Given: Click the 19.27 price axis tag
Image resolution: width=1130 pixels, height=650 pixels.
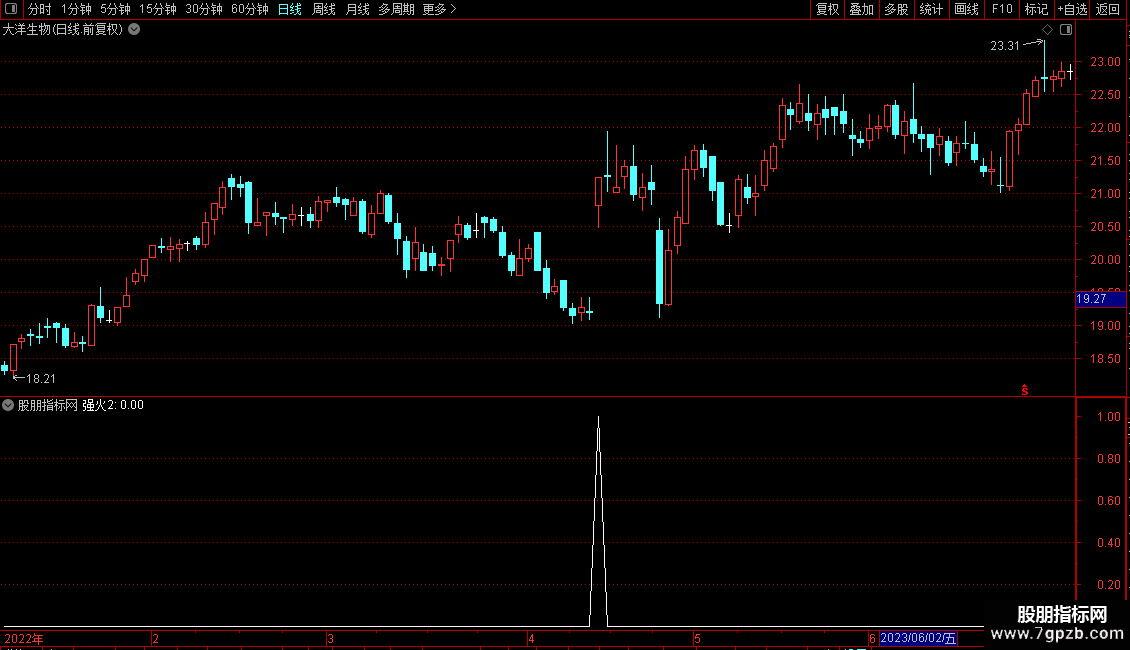Looking at the screenshot, I should (x=1100, y=299).
